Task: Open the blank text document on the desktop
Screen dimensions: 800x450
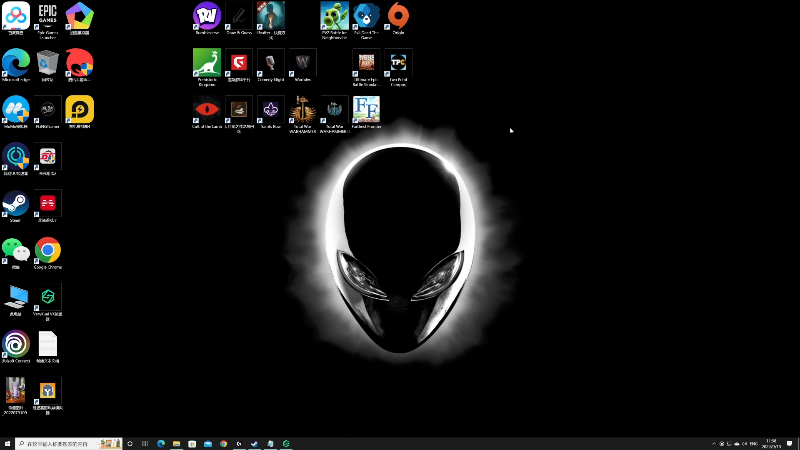Action: click(47, 345)
